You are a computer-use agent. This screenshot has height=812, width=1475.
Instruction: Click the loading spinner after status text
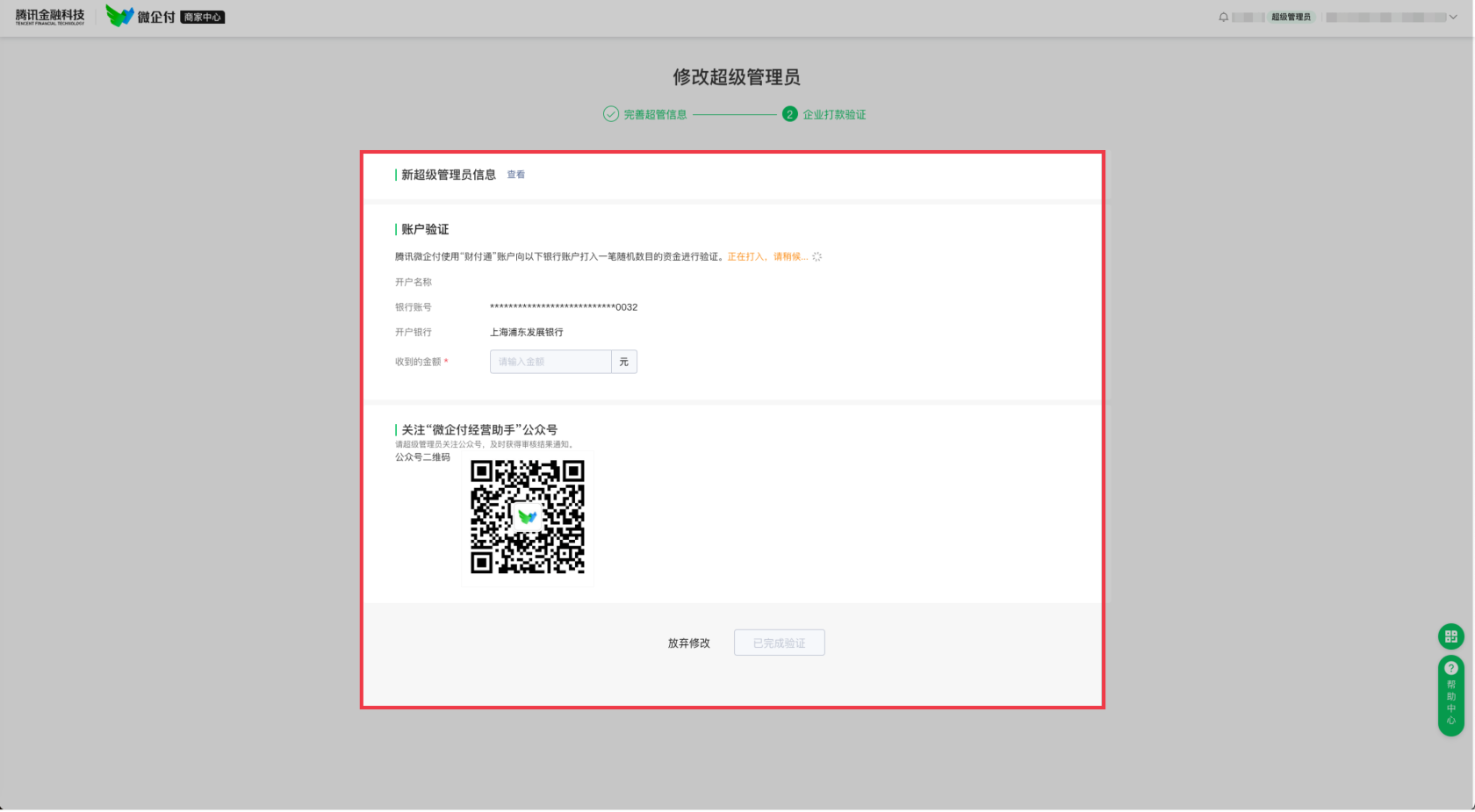[x=817, y=256]
